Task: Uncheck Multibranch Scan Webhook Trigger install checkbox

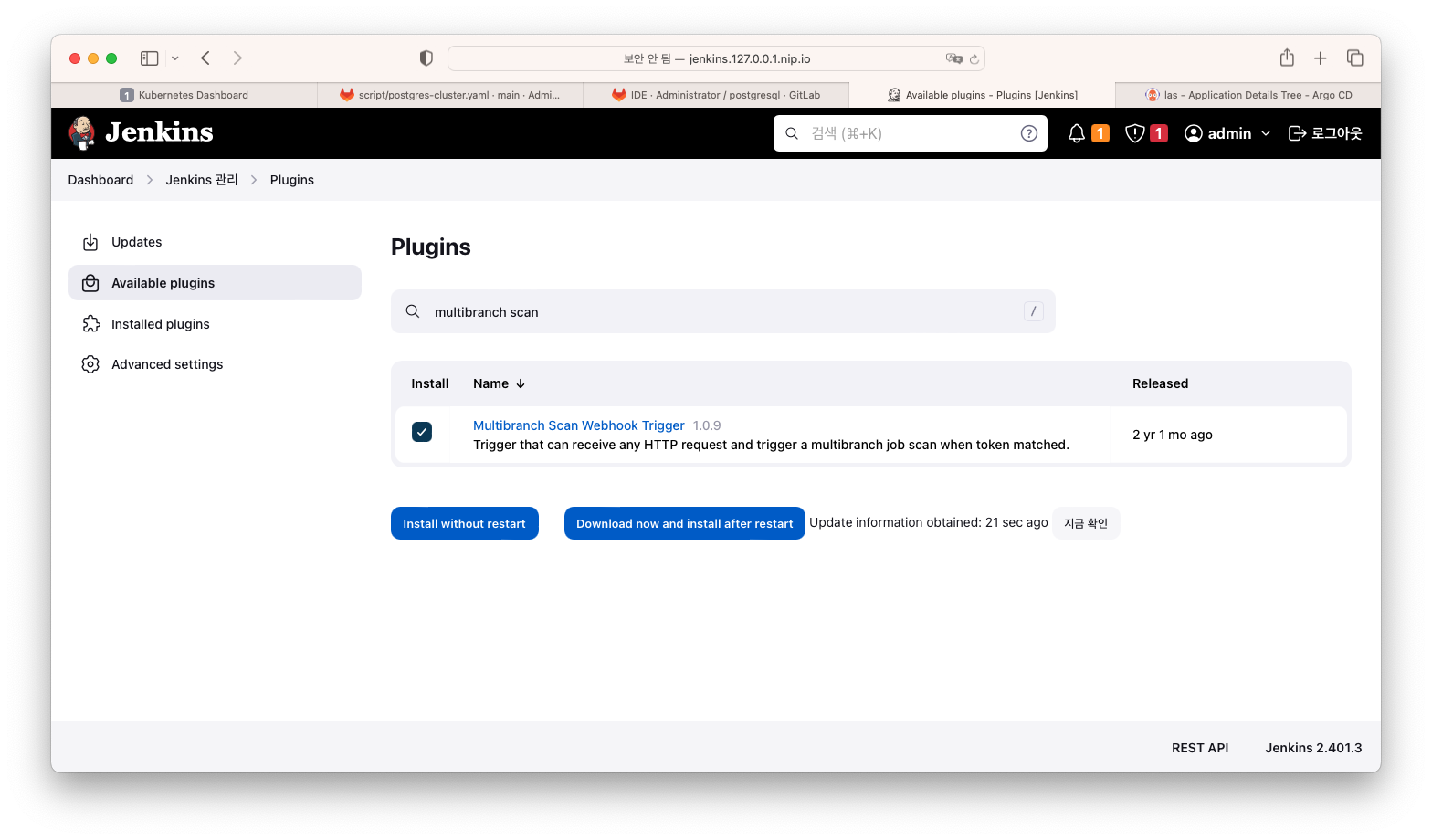Action: pos(422,432)
